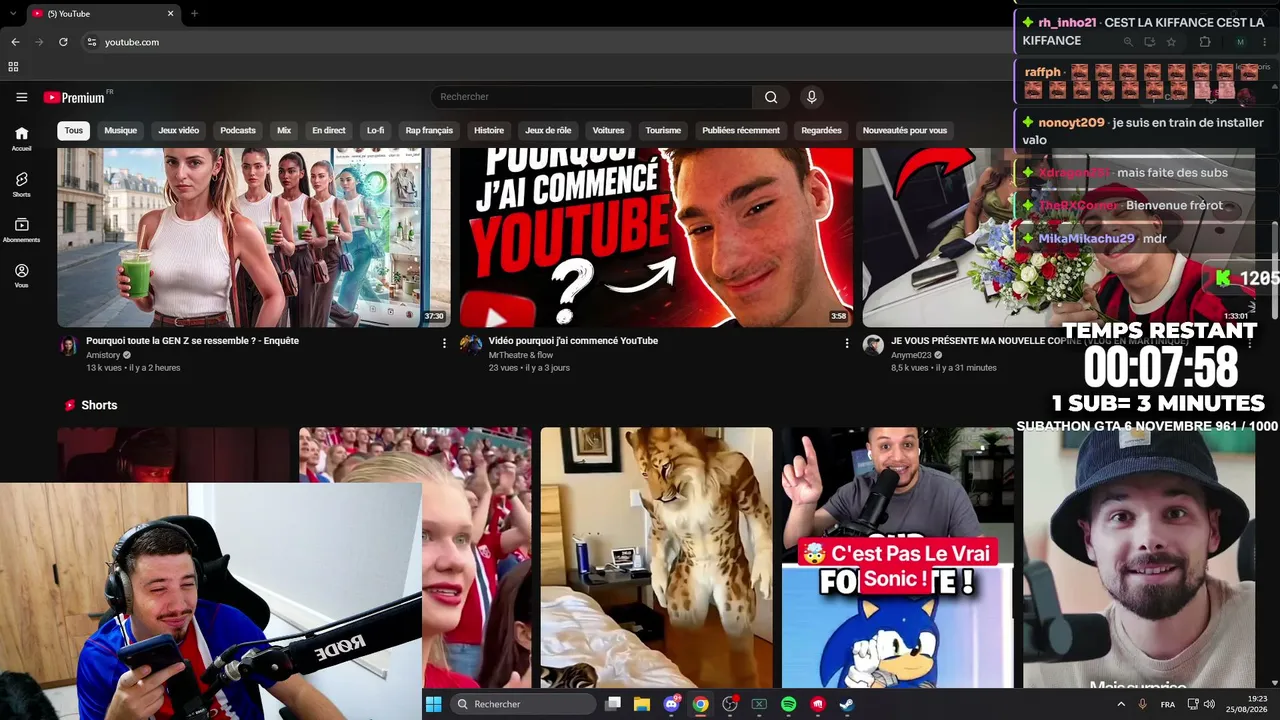Open options for the MrTheatre video
Screen dimensions: 1280x720
(x=846, y=343)
